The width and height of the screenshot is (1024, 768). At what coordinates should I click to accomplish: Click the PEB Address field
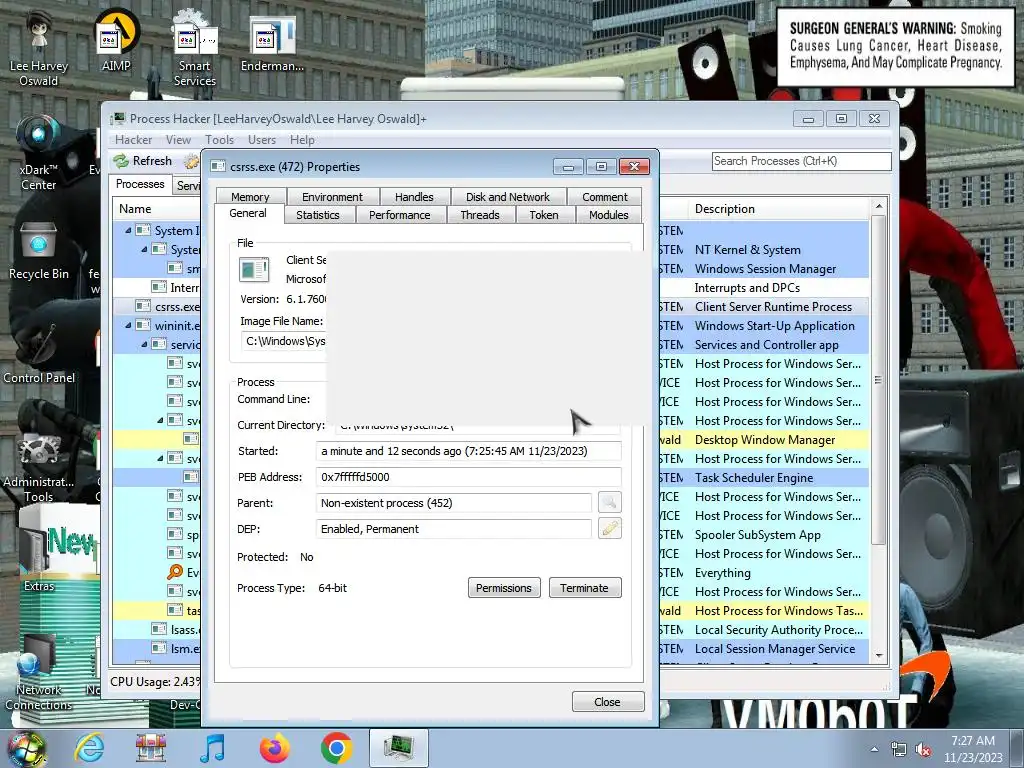468,477
